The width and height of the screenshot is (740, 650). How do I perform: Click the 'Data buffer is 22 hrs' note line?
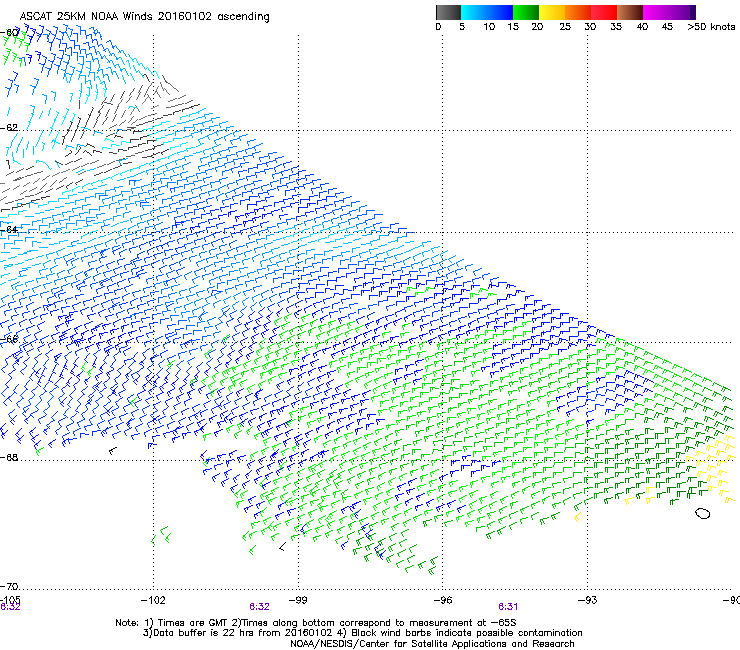(x=362, y=633)
